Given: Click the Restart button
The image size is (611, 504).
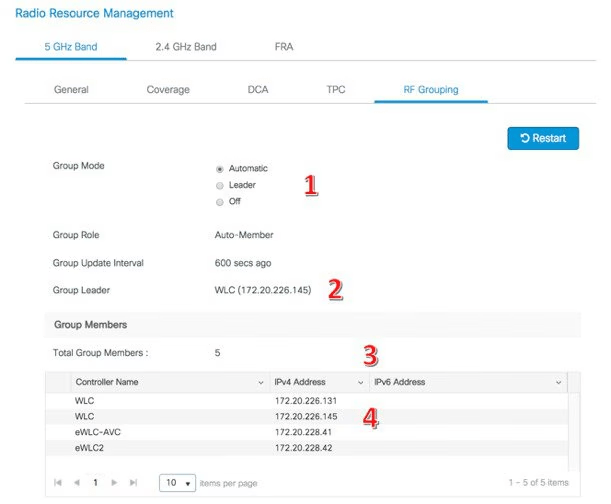Looking at the screenshot, I should click(543, 138).
